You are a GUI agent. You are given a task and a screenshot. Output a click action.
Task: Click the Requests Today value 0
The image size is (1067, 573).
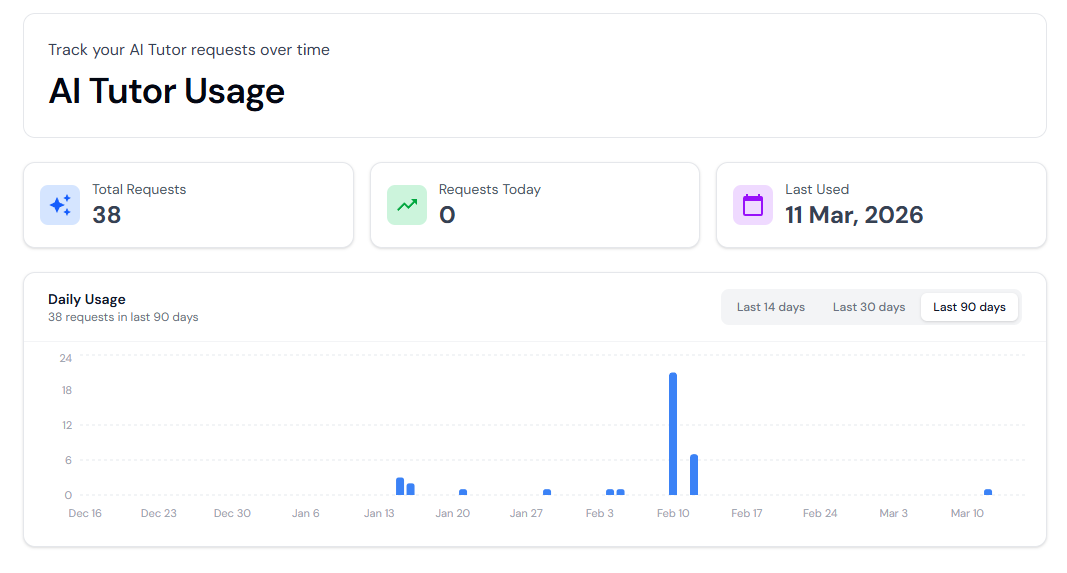point(447,215)
